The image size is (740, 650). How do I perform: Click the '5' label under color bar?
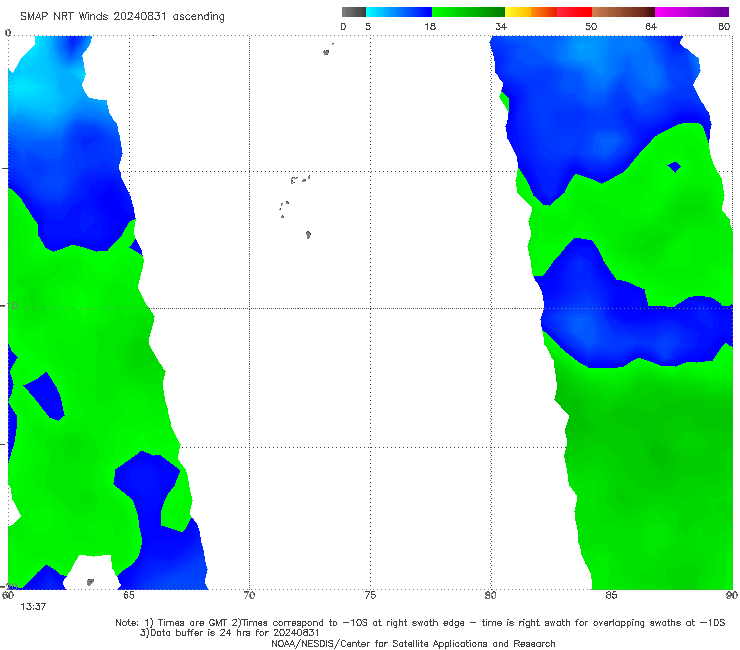point(368,26)
